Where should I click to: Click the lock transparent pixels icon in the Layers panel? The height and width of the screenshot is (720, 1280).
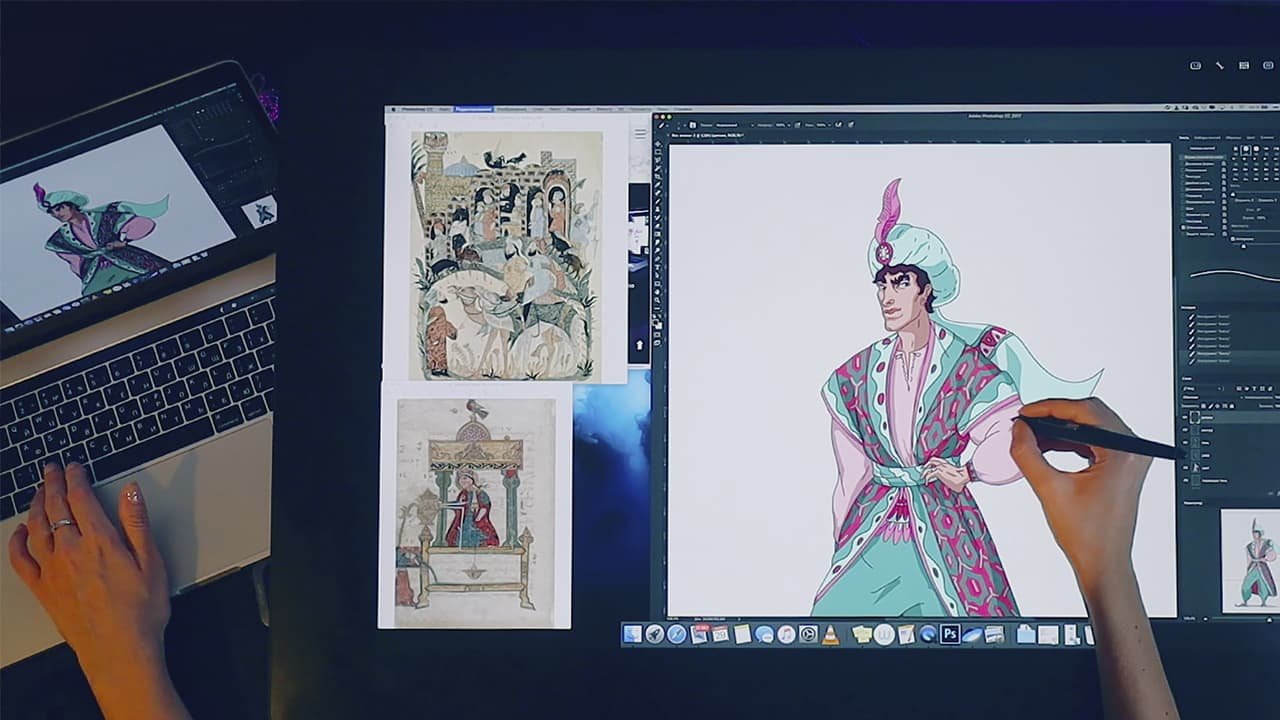tap(1203, 406)
